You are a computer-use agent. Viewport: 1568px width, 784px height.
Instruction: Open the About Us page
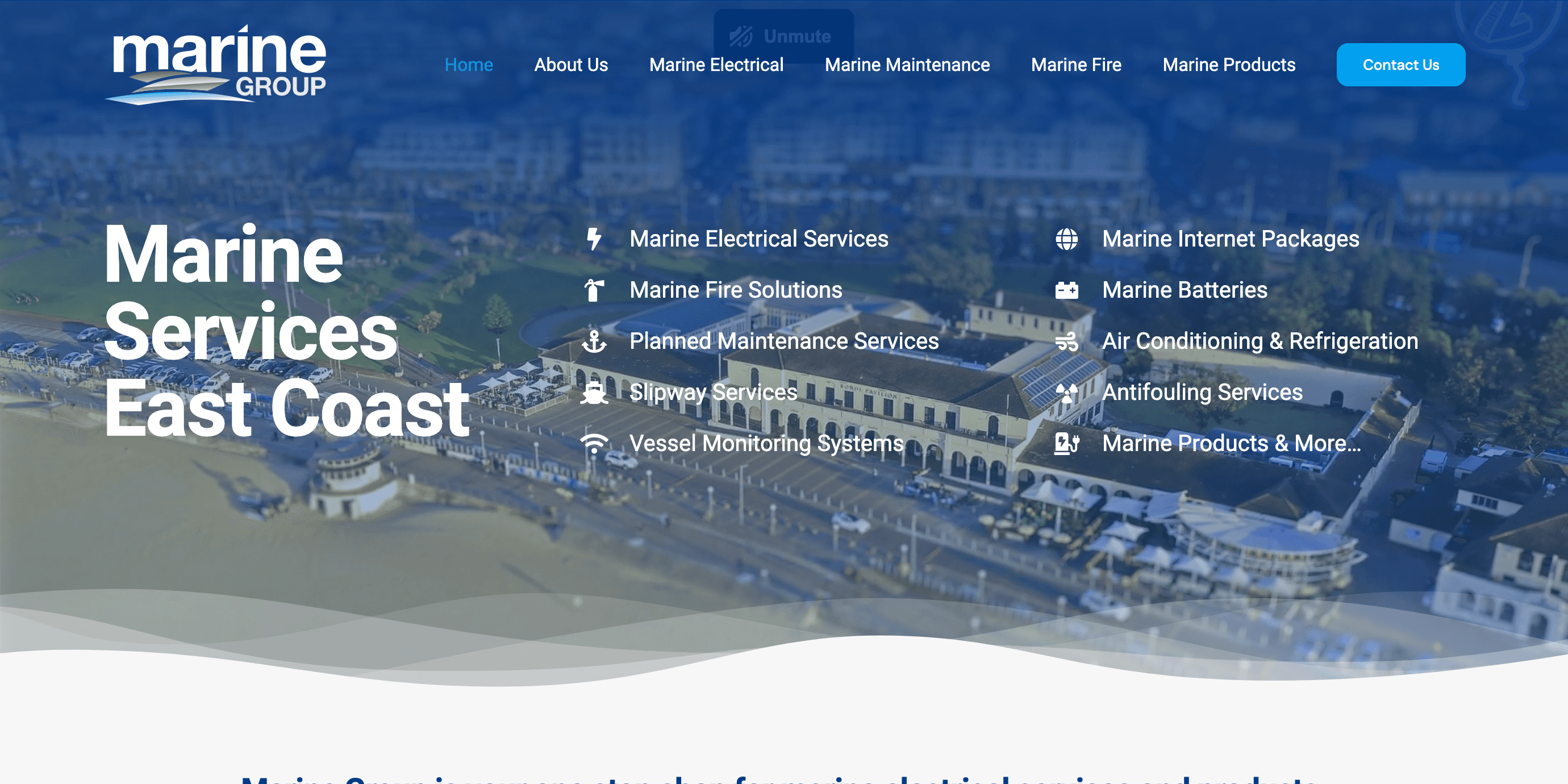[x=570, y=65]
